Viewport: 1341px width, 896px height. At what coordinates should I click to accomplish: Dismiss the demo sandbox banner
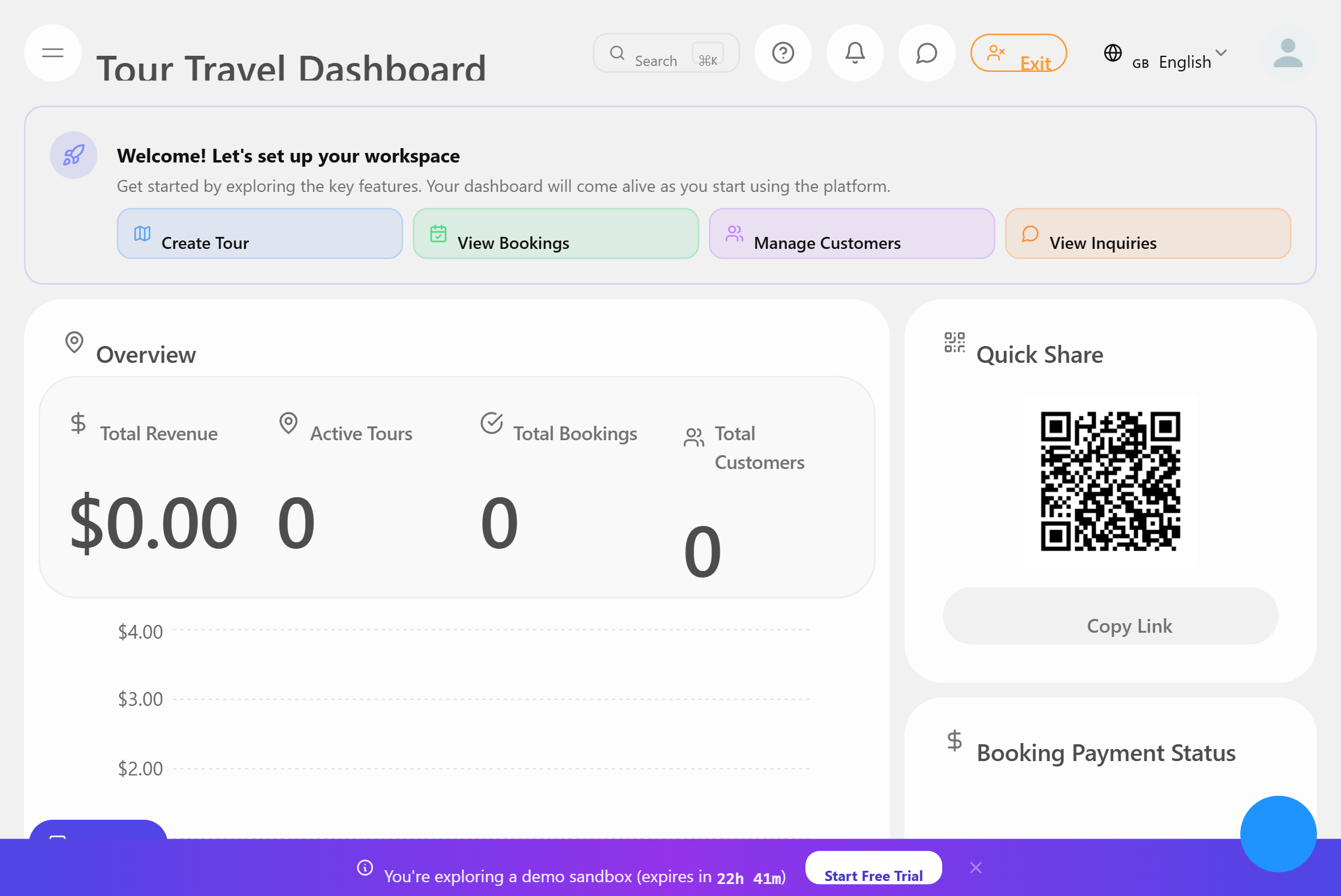[x=976, y=868]
